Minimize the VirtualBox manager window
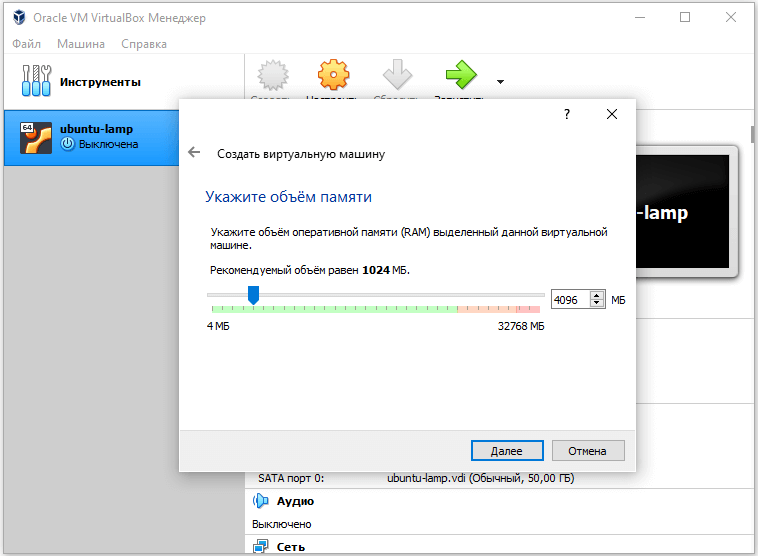Screen dimensions: 758x556 coord(640,17)
